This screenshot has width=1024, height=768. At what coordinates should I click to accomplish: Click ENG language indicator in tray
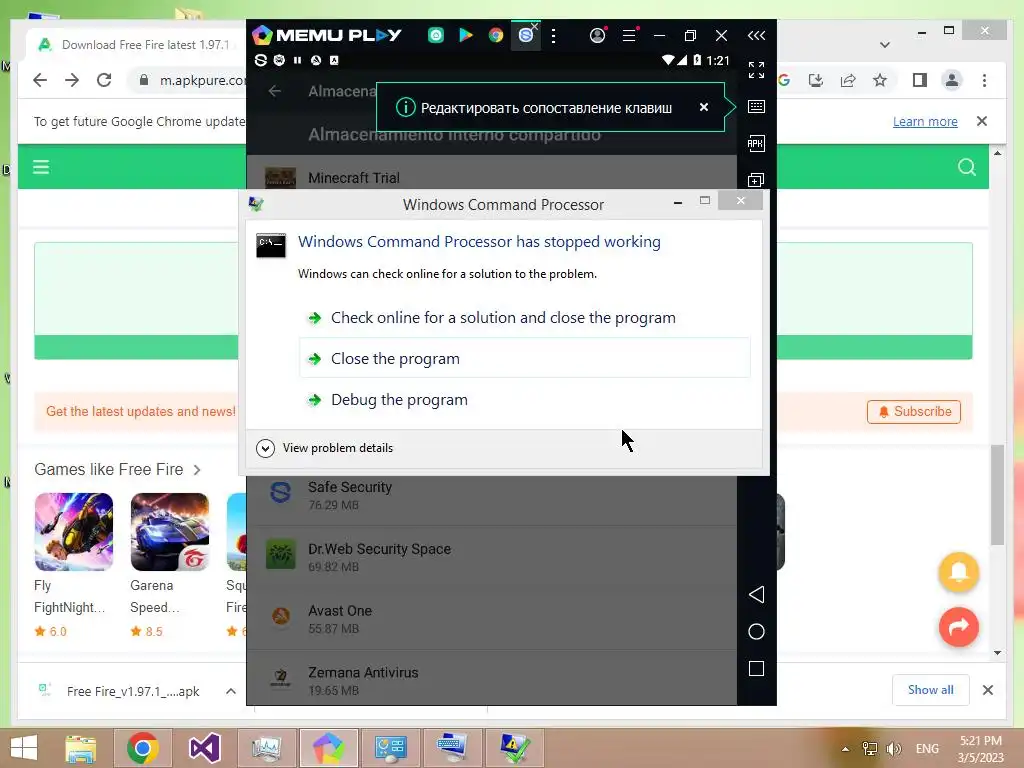point(927,749)
